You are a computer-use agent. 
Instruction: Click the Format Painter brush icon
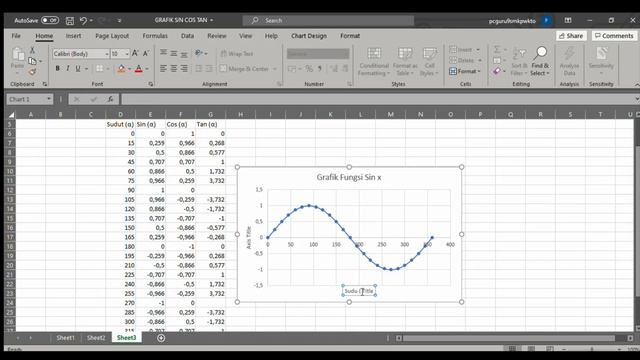click(32, 72)
